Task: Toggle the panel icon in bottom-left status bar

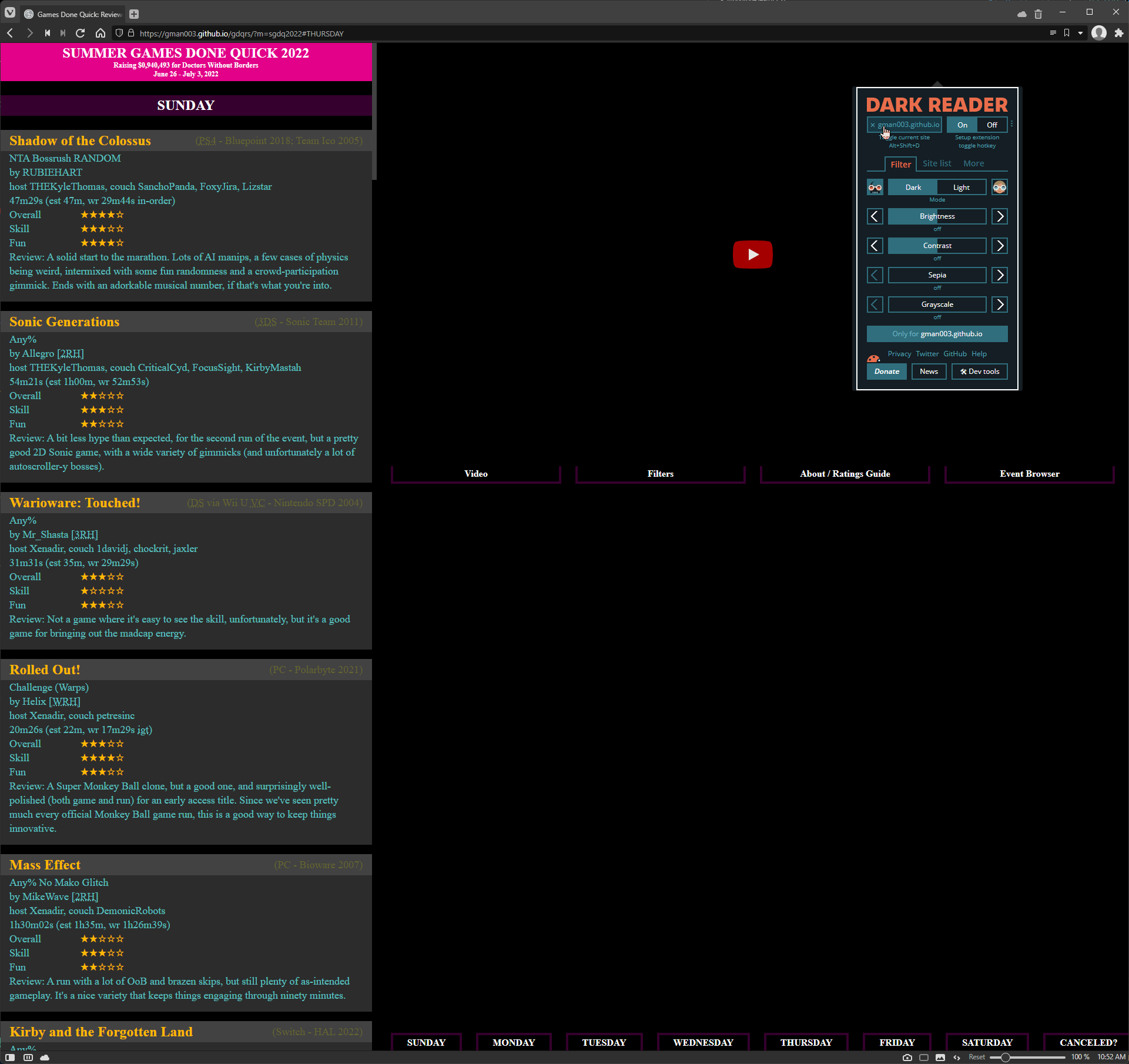Action: (x=10, y=1057)
